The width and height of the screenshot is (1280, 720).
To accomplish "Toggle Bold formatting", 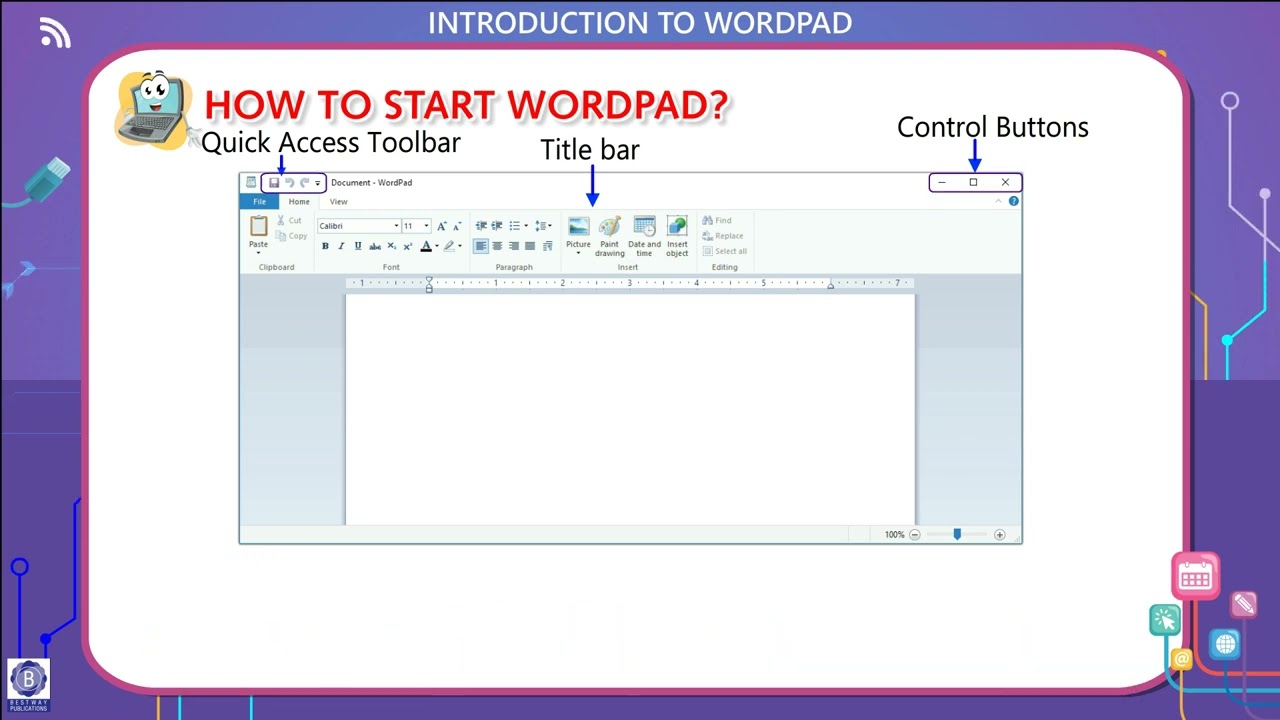I will pos(325,246).
